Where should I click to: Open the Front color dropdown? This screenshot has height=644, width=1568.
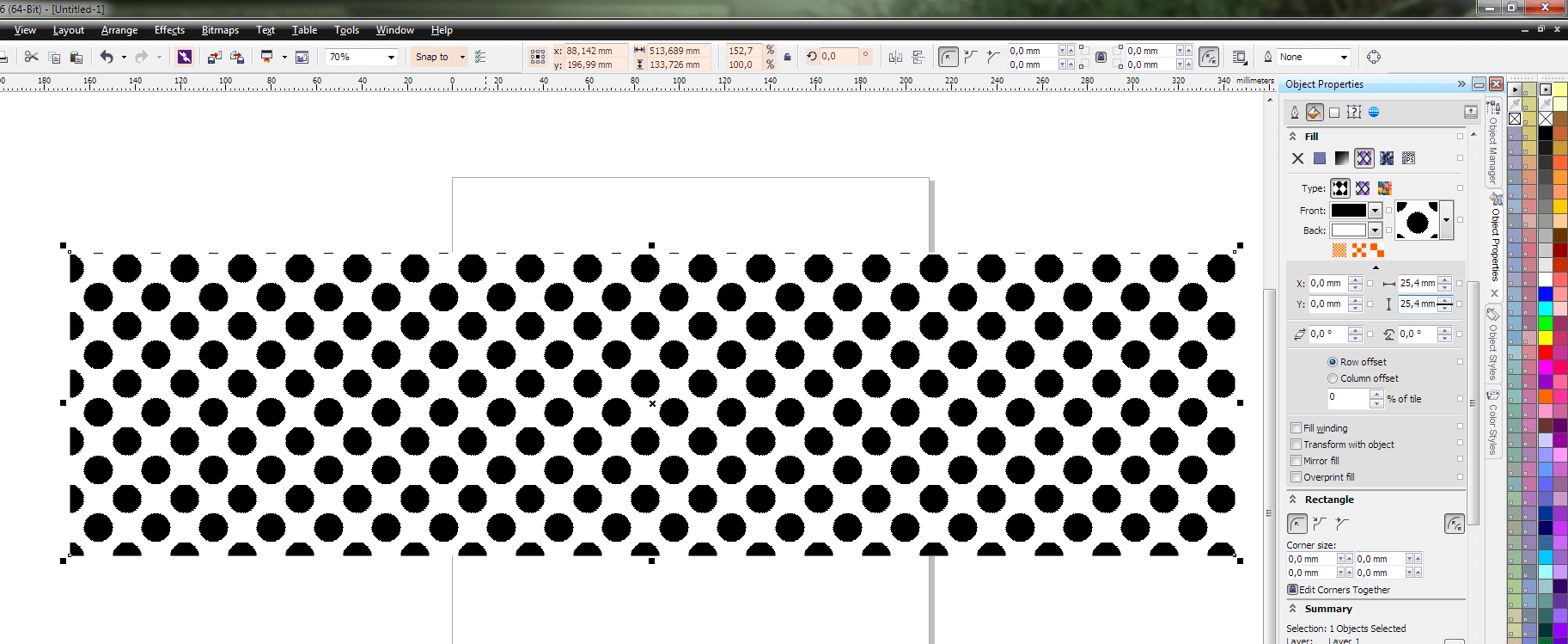point(1375,211)
